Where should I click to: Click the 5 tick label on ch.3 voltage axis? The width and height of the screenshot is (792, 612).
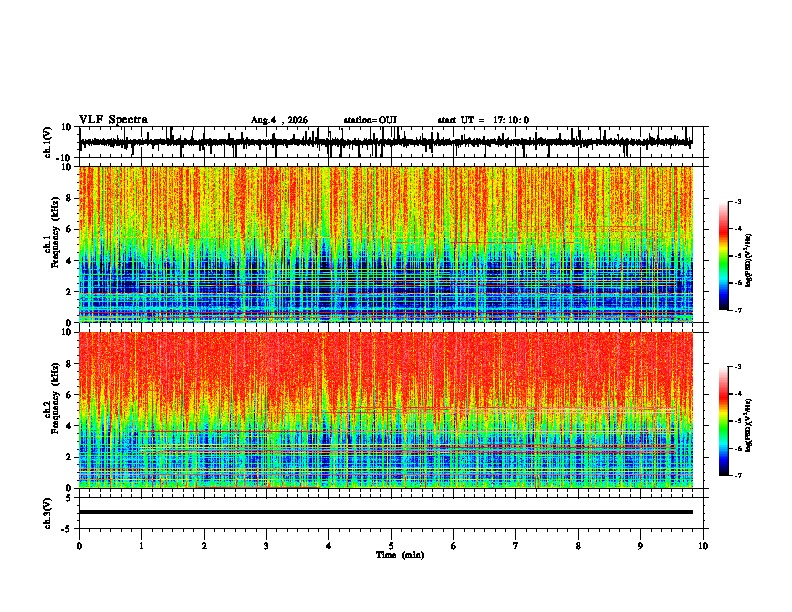pyautogui.click(x=69, y=498)
